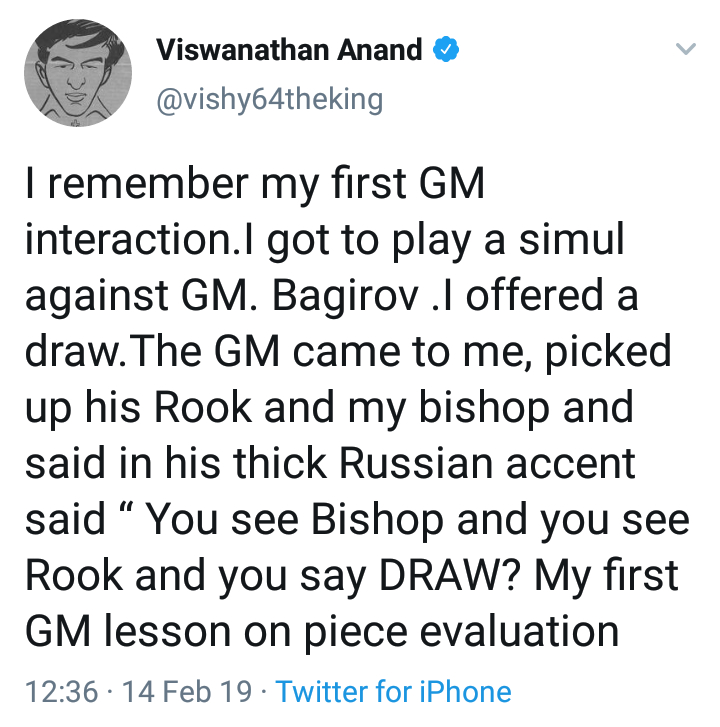Open the Twitter for iPhone source link
This screenshot has width=720, height=727.
pos(393,691)
